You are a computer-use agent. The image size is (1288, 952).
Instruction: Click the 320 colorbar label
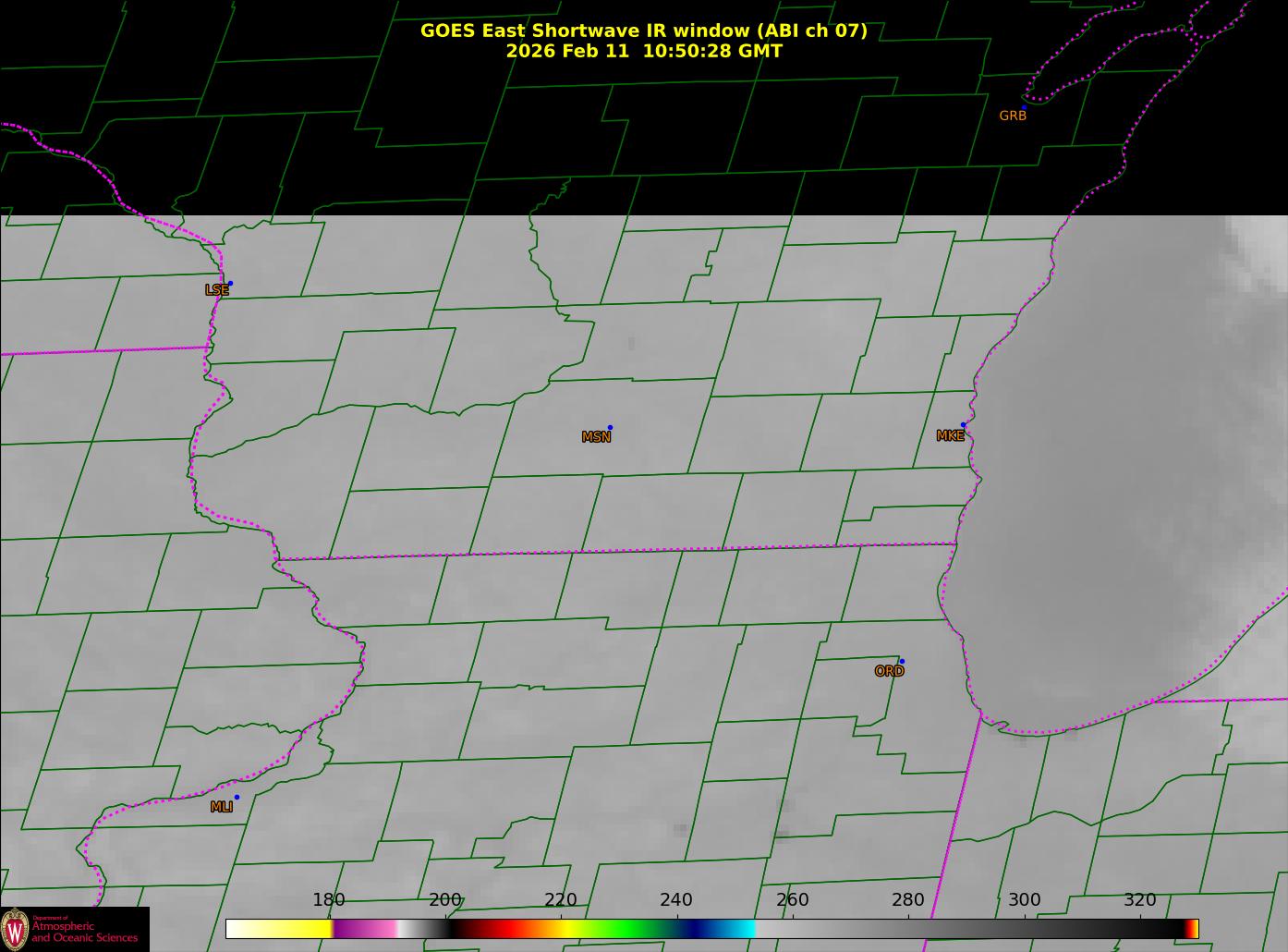click(x=1139, y=900)
